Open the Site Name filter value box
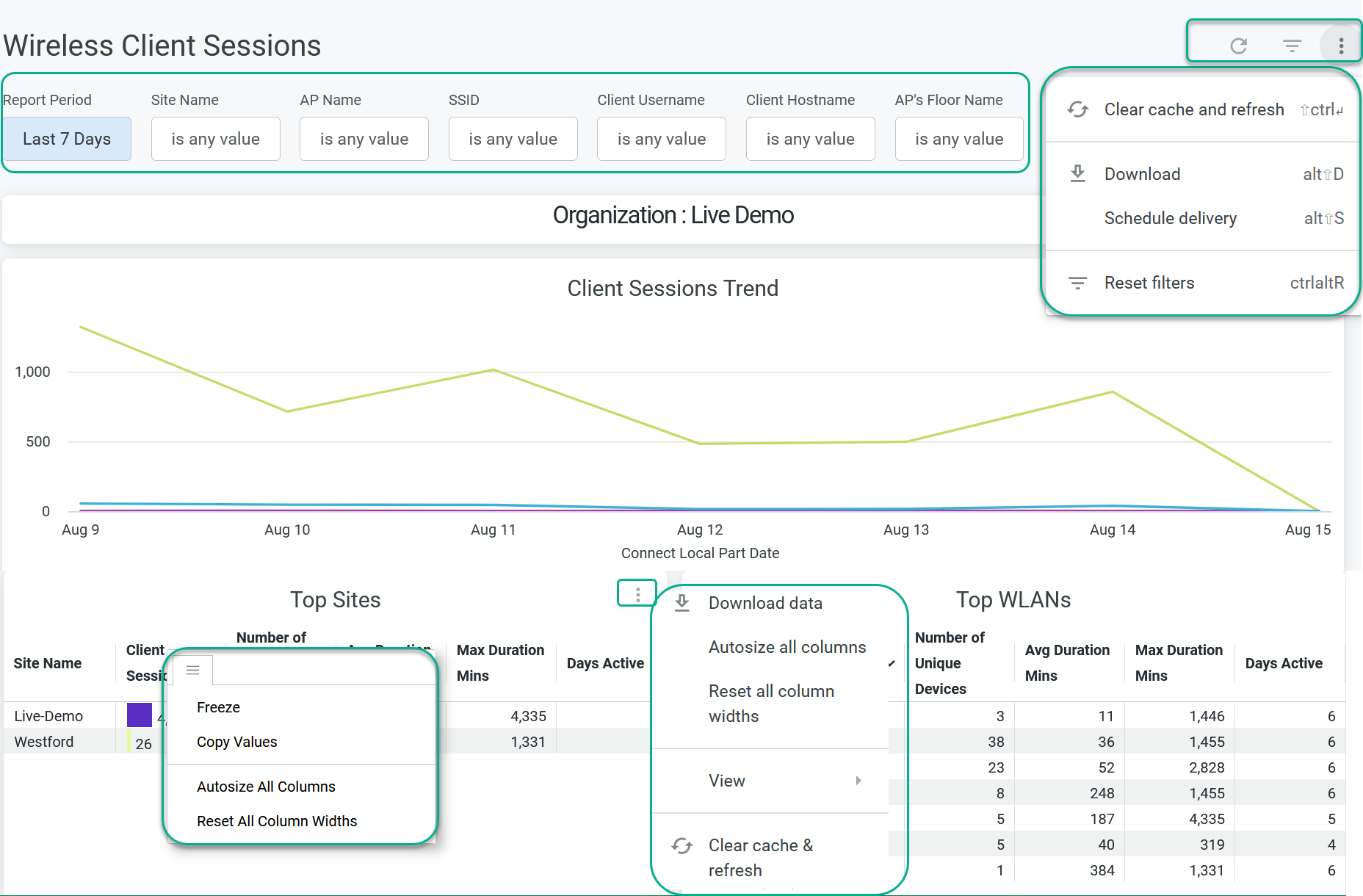This screenshot has height=896, width=1363. pos(215,139)
